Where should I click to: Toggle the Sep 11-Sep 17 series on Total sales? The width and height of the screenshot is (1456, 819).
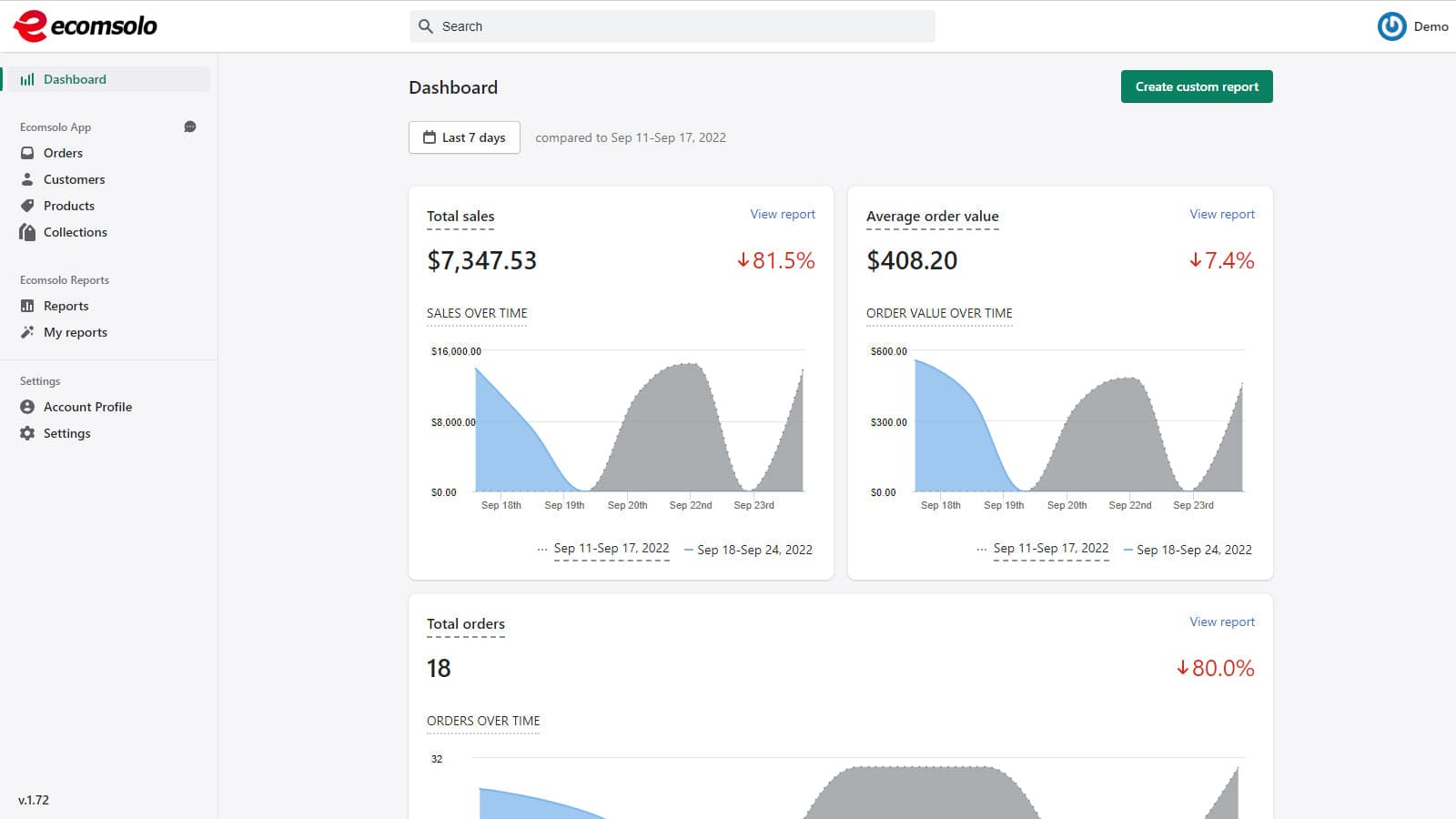click(610, 549)
